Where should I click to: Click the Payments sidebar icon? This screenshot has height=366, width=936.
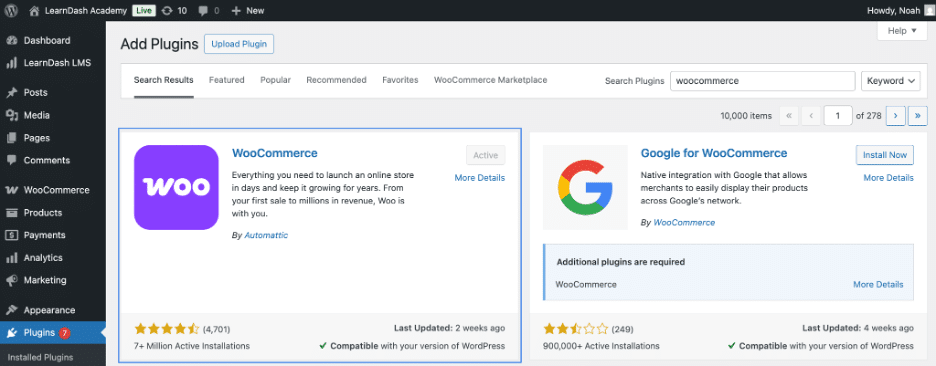coord(11,235)
